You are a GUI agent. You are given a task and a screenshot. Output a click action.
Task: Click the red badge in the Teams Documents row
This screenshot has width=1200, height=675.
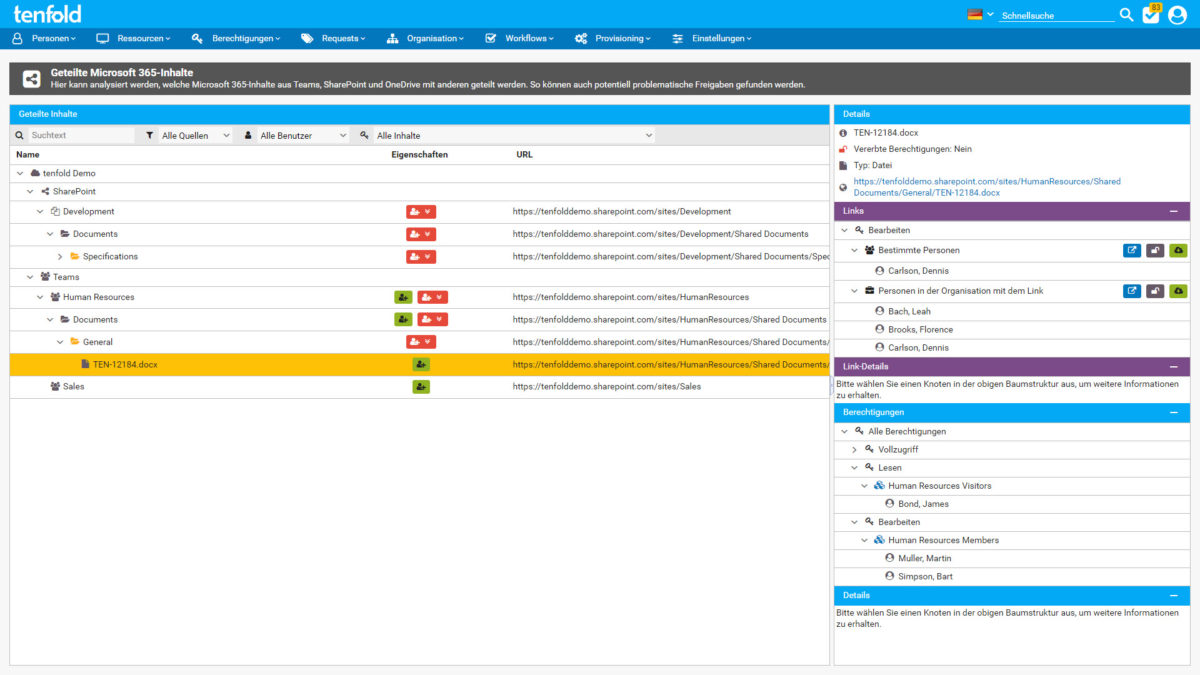click(432, 320)
